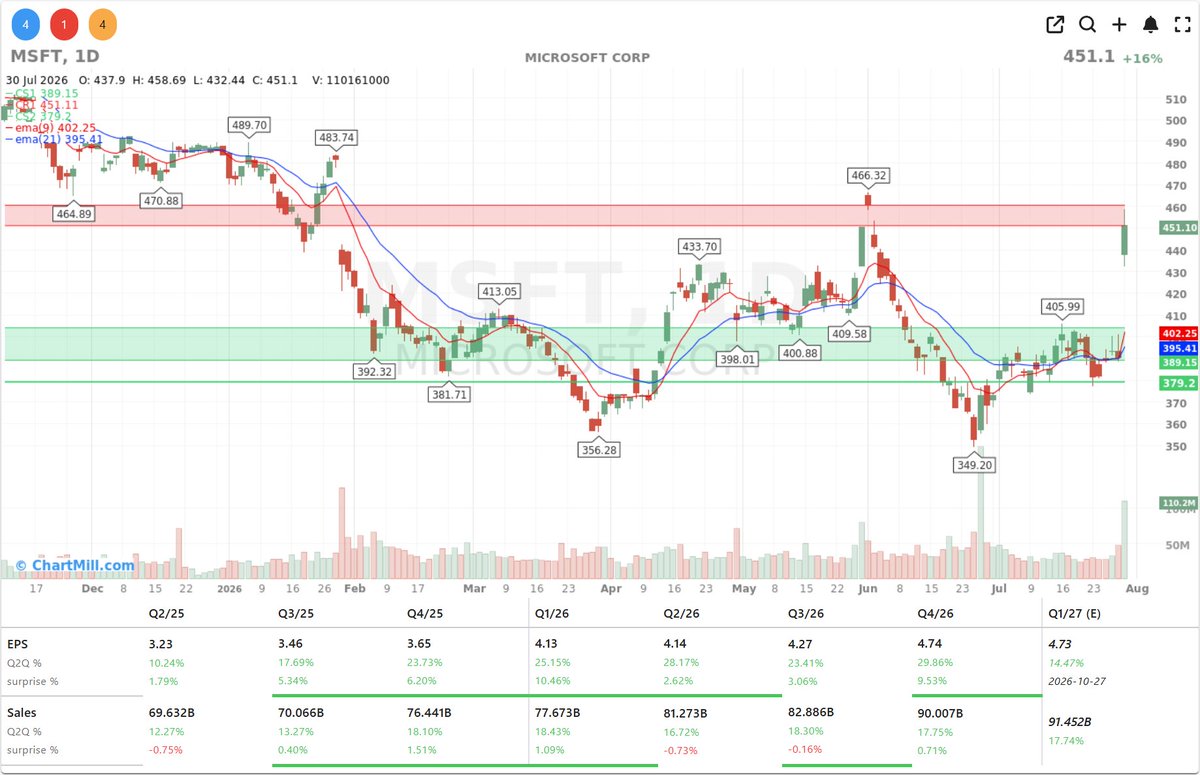Select the Q1/26 quarter column header
Viewport: 1200px width, 775px height.
click(552, 615)
